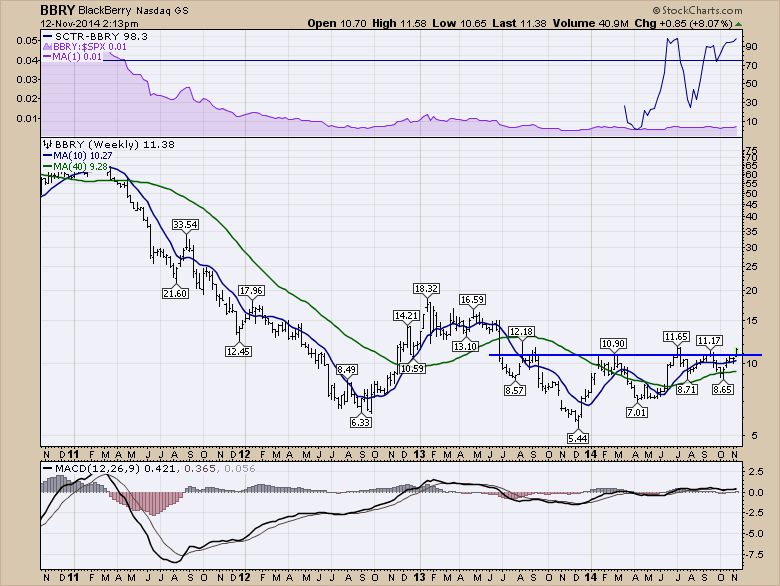The image size is (780, 586).
Task: Click the 11.17 price peak label
Action: pos(709,341)
